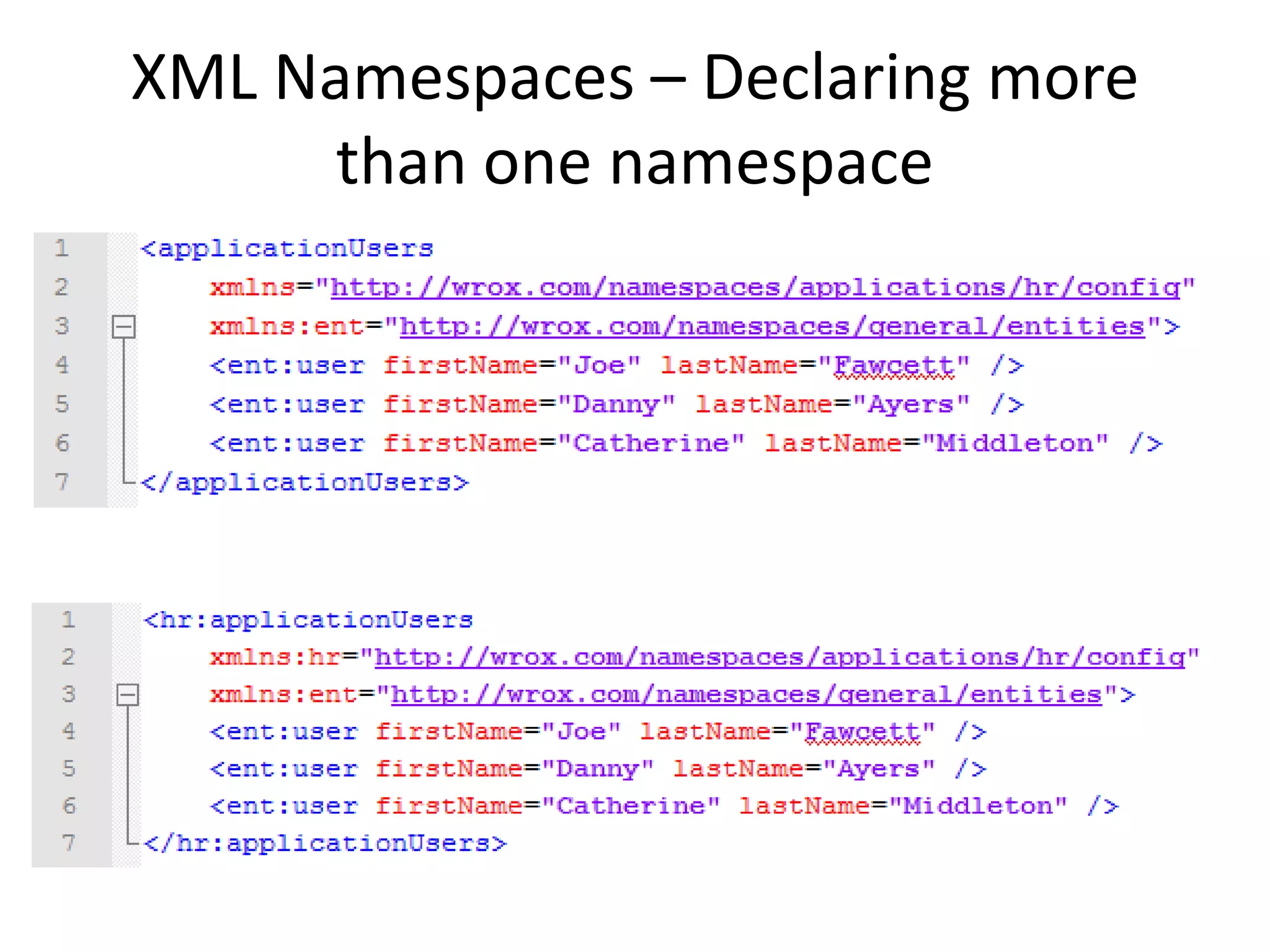
Task: Open the applications/hr/config link in top code
Action: (x=755, y=288)
